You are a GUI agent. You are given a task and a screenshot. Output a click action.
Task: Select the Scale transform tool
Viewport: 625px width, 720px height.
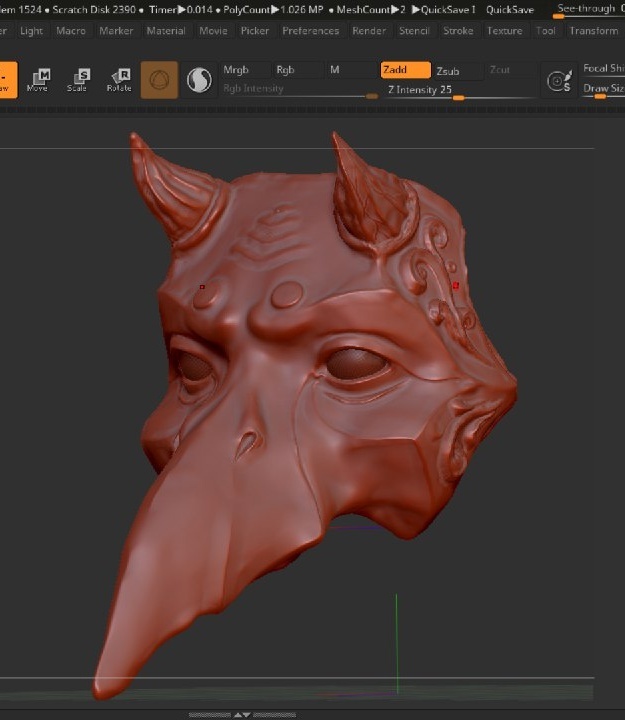(x=77, y=80)
